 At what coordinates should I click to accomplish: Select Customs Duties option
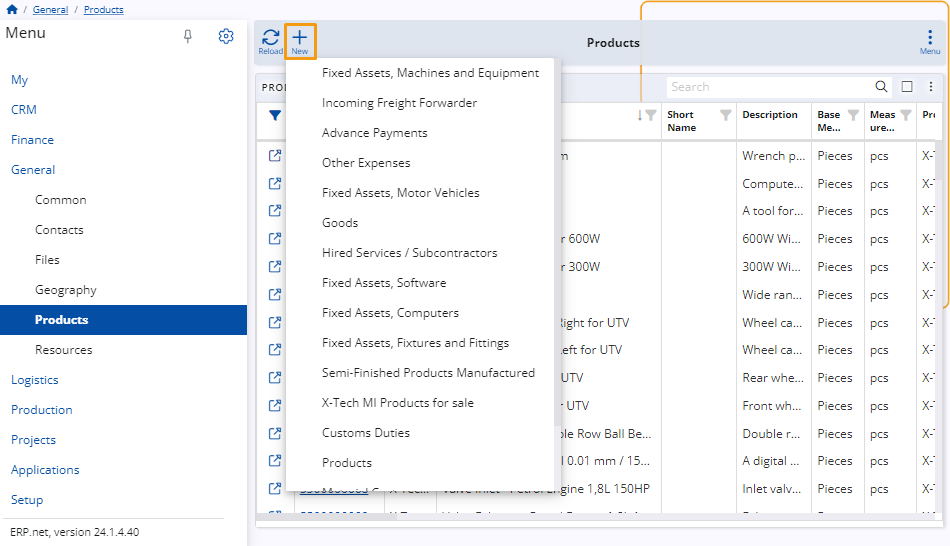[x=366, y=433]
